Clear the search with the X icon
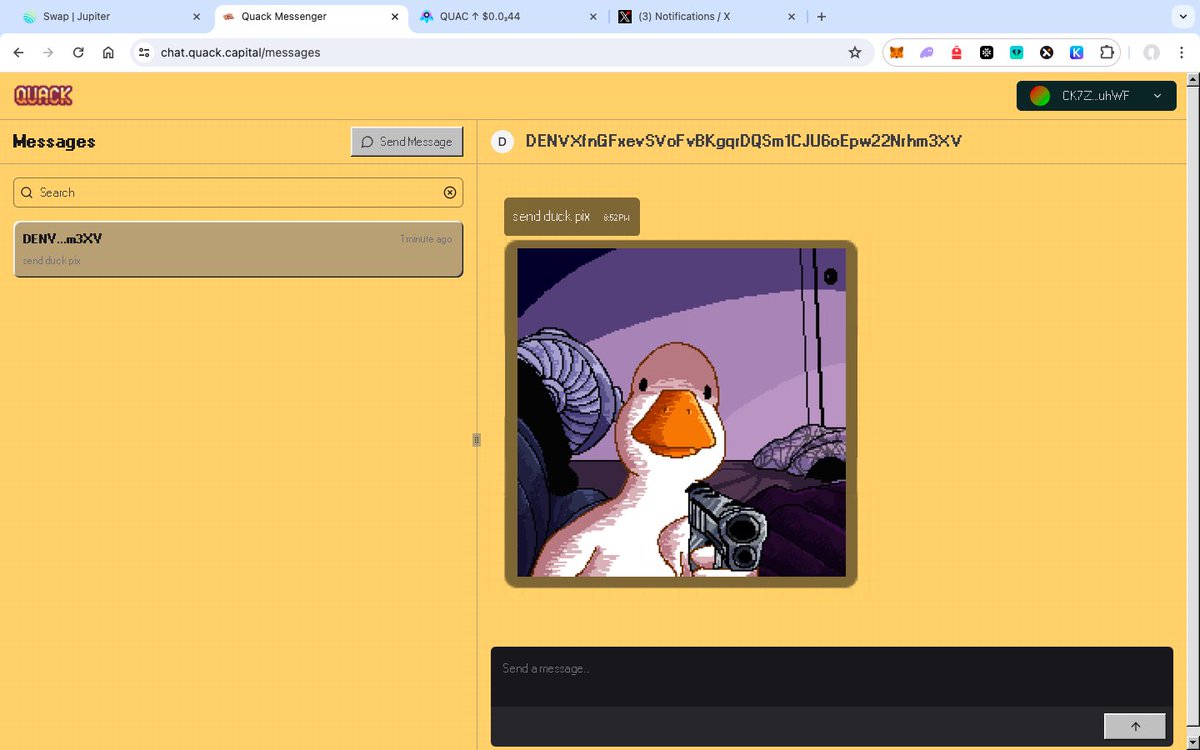The height and width of the screenshot is (750, 1200). (x=450, y=192)
